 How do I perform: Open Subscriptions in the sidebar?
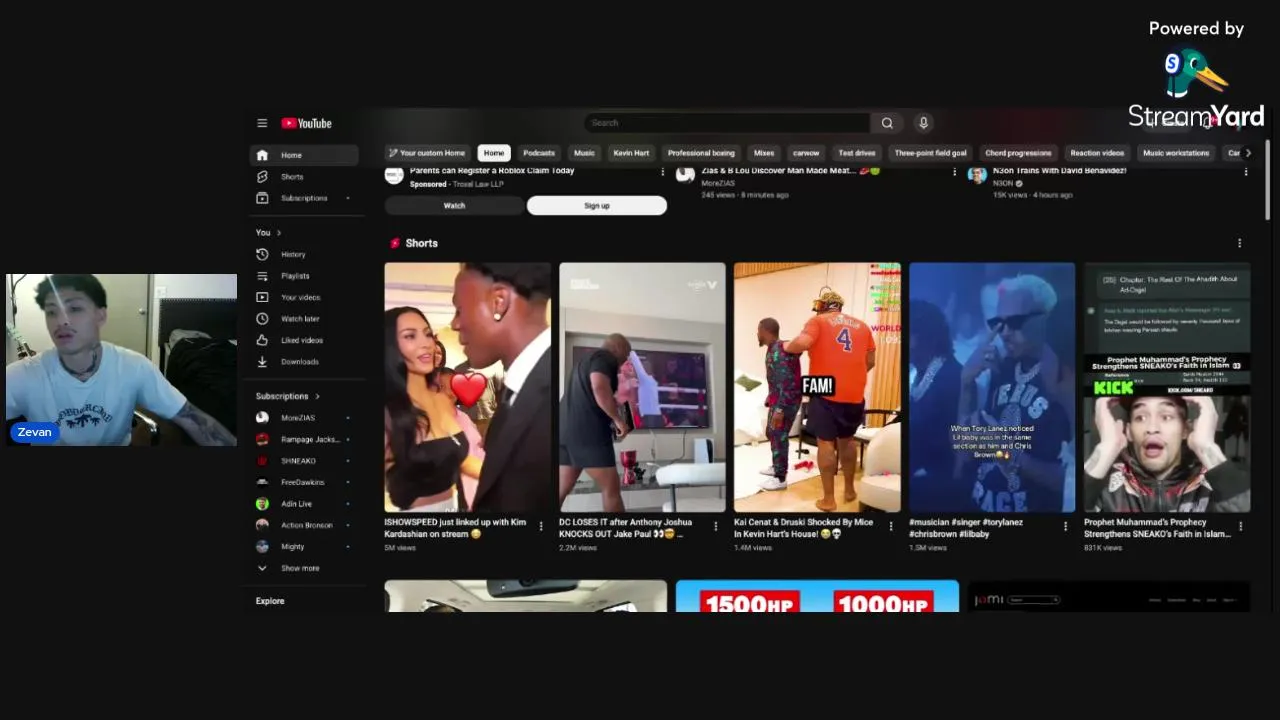304,198
